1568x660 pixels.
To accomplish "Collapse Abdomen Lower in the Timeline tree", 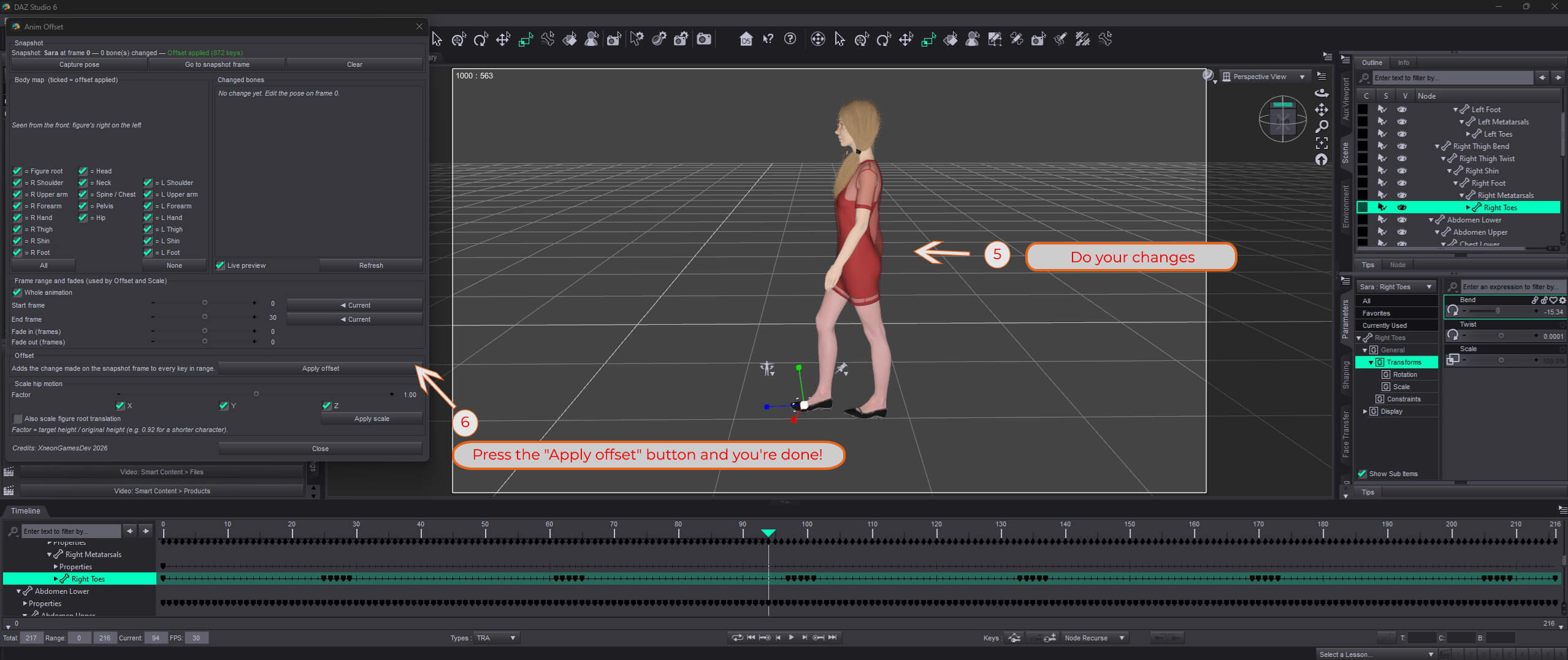I will tap(18, 591).
